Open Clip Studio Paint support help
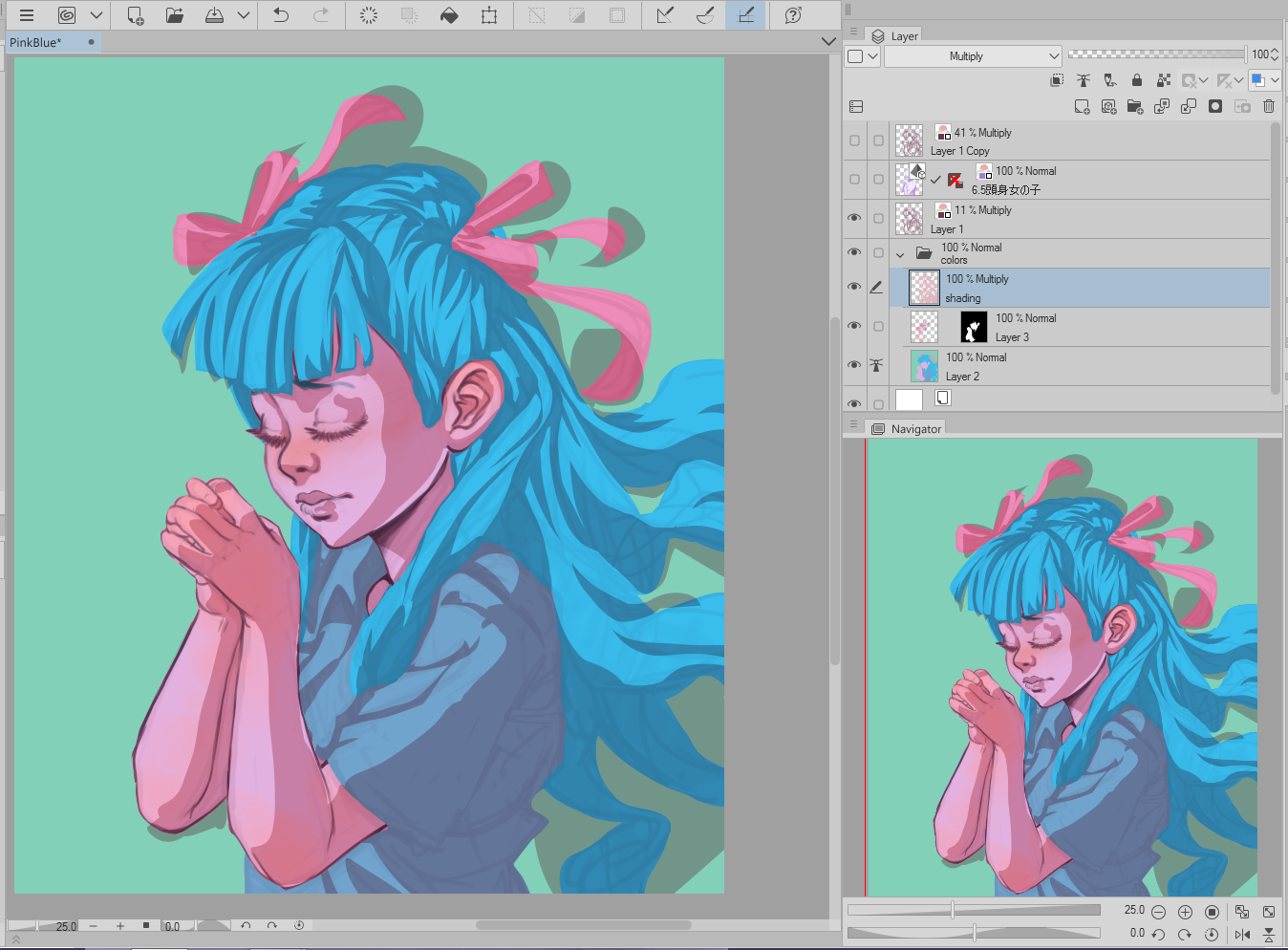The width and height of the screenshot is (1288, 950). pos(793,15)
